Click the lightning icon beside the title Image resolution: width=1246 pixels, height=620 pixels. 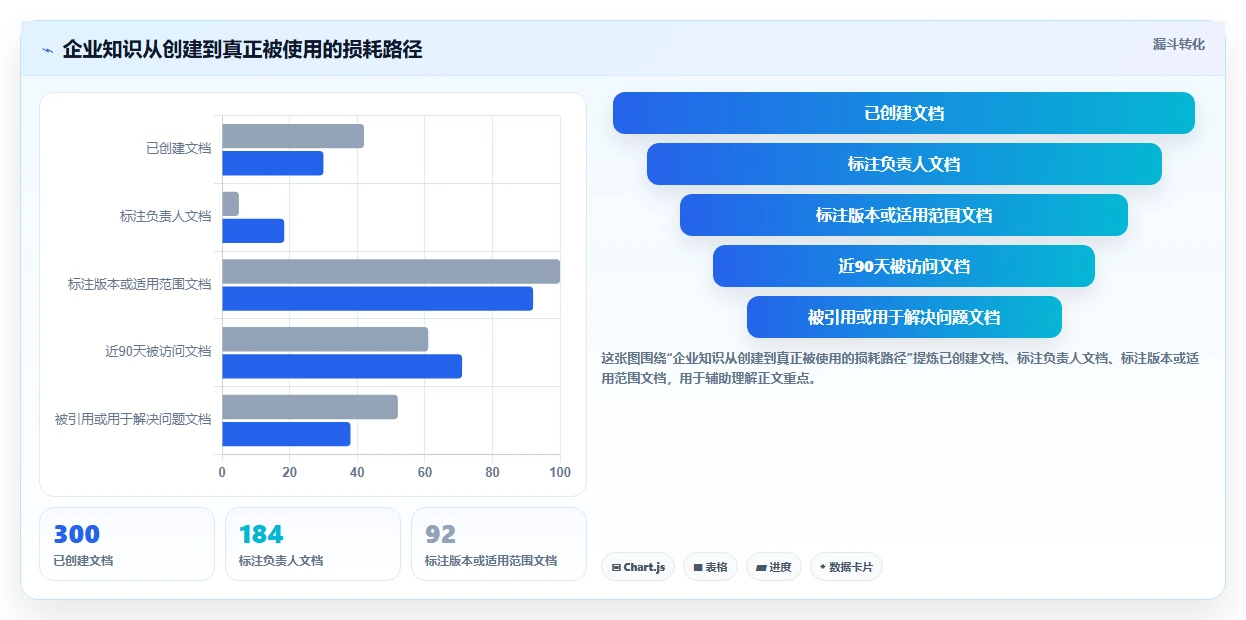point(47,49)
